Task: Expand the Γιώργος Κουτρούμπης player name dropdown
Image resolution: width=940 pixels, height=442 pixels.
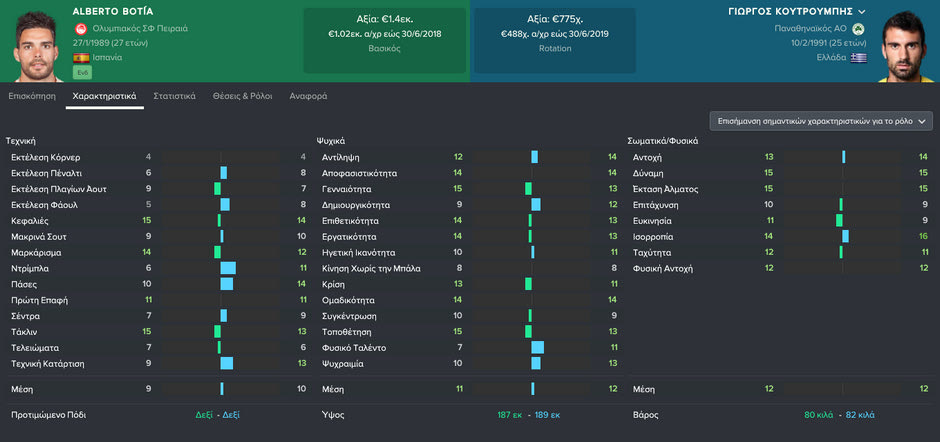Action: point(861,11)
